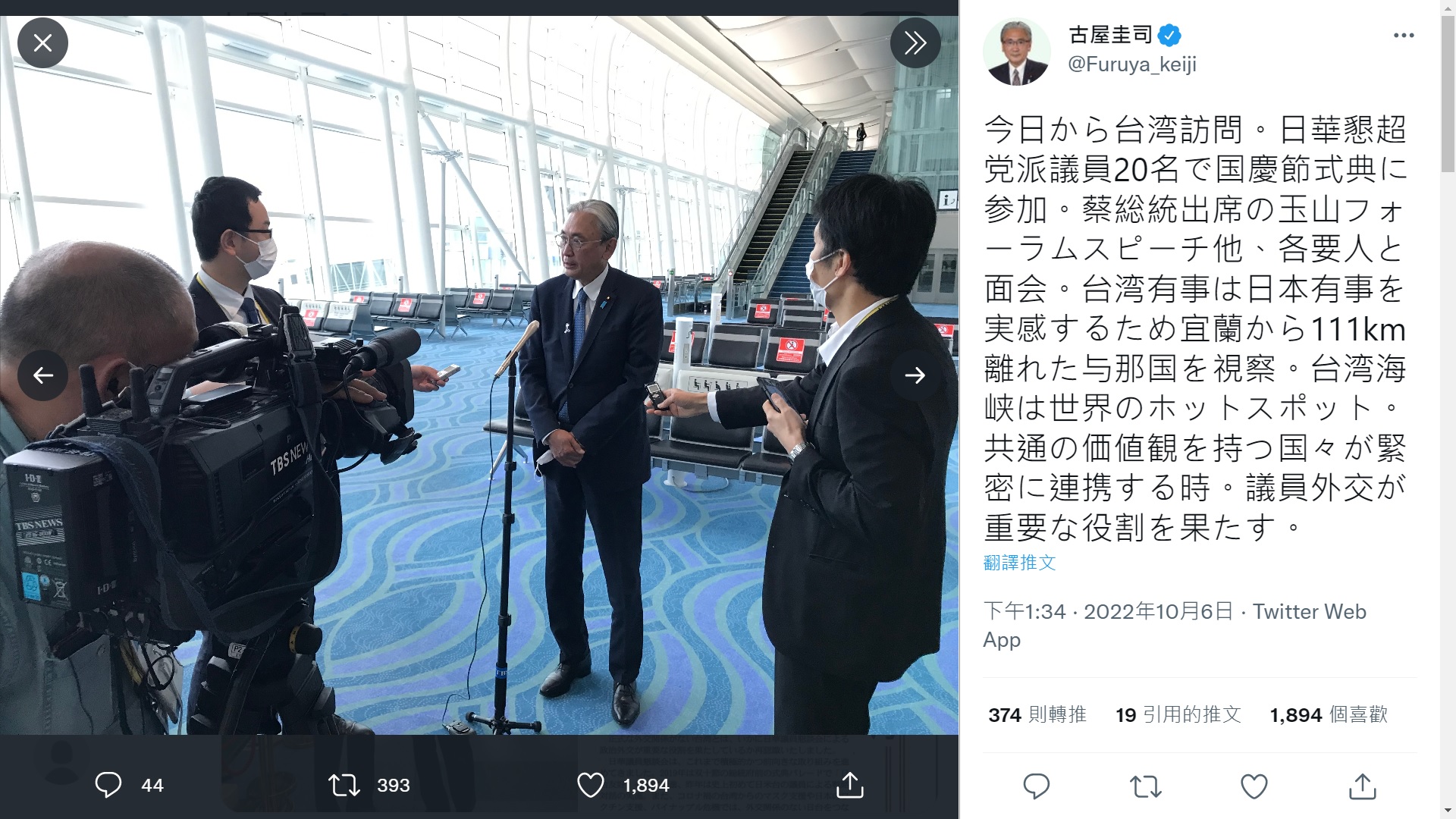The height and width of the screenshot is (819, 1456).
Task: Like the photo with 1,894 heart
Action: 591,785
